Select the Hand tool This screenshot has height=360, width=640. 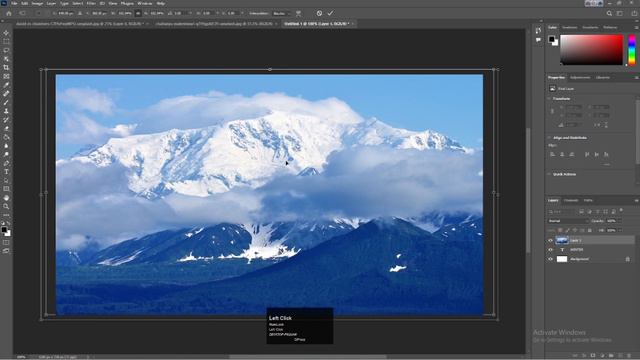(6, 198)
